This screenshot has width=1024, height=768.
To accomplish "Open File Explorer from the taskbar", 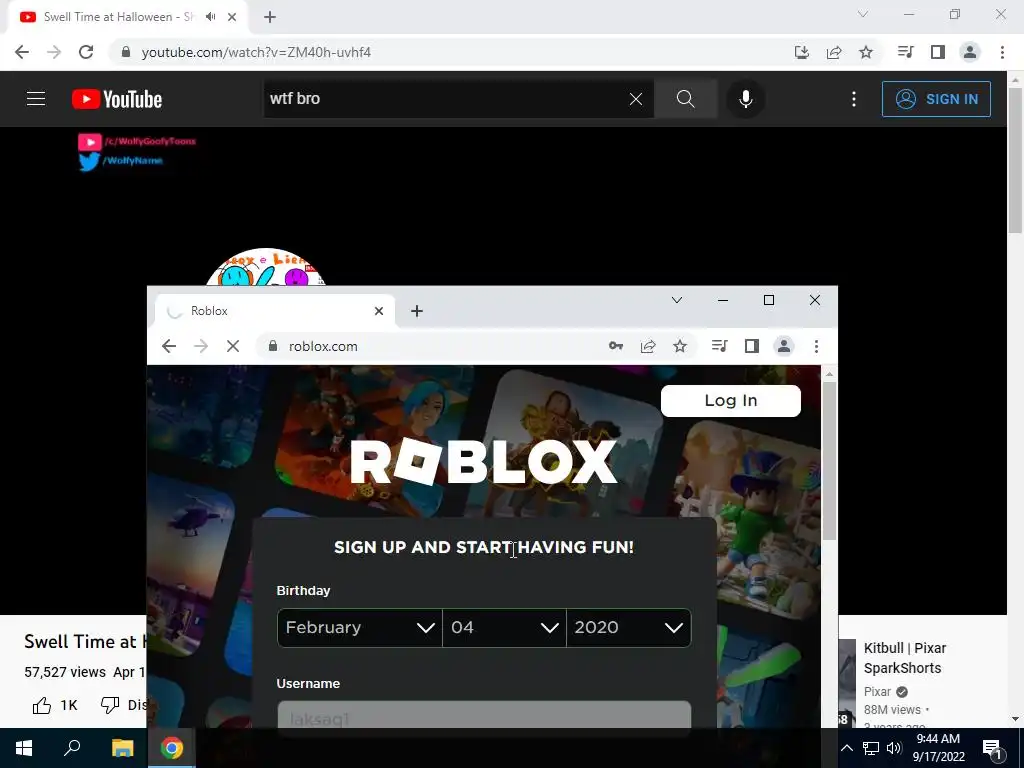I will pos(122,748).
